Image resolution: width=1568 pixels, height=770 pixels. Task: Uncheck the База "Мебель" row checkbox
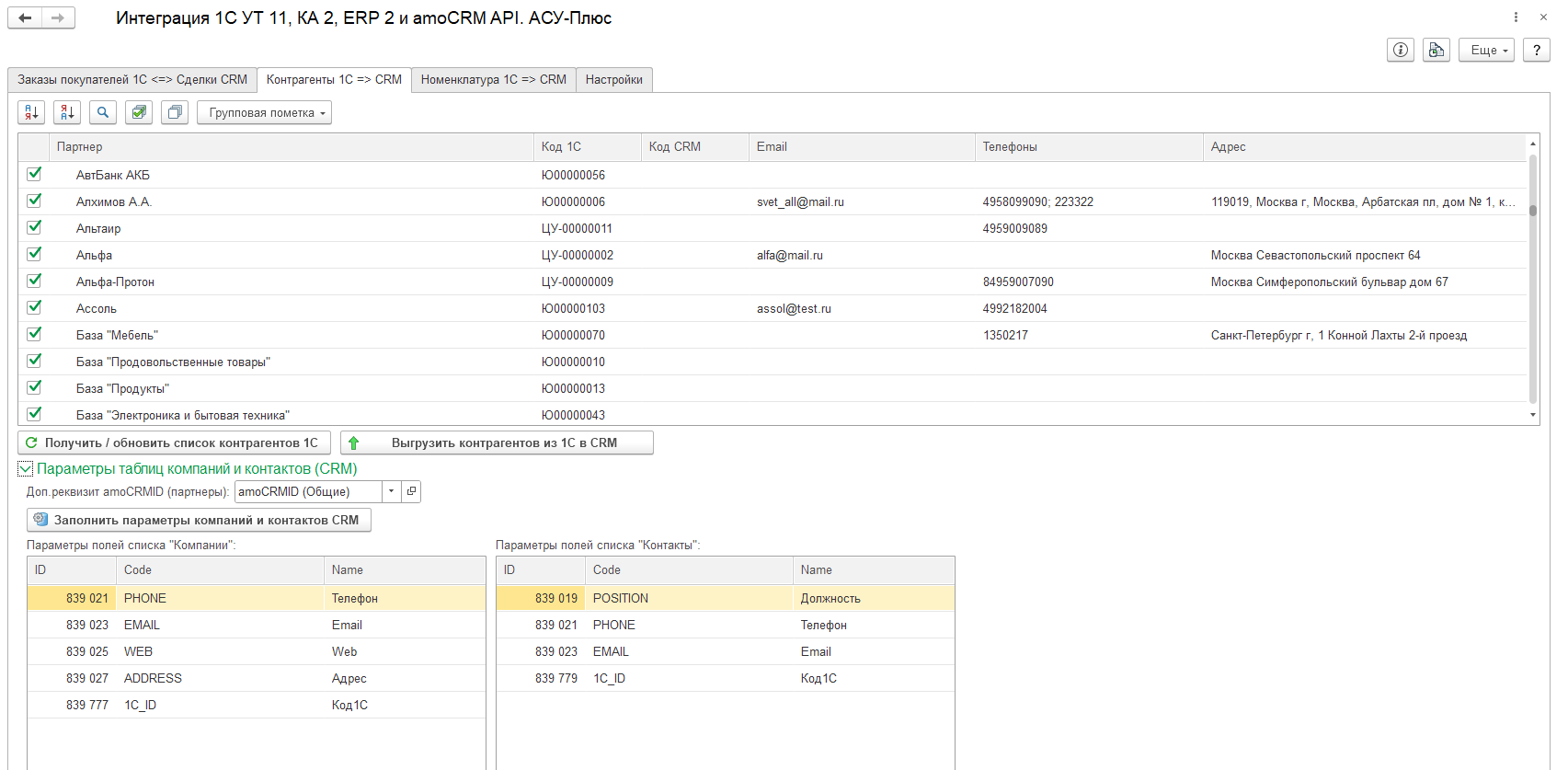coord(34,334)
